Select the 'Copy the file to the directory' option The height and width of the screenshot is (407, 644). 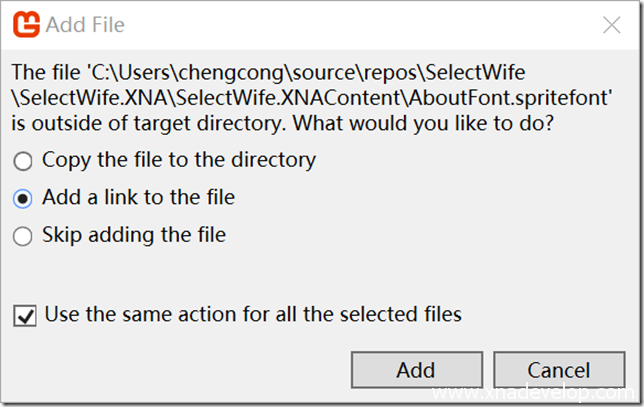point(23,160)
